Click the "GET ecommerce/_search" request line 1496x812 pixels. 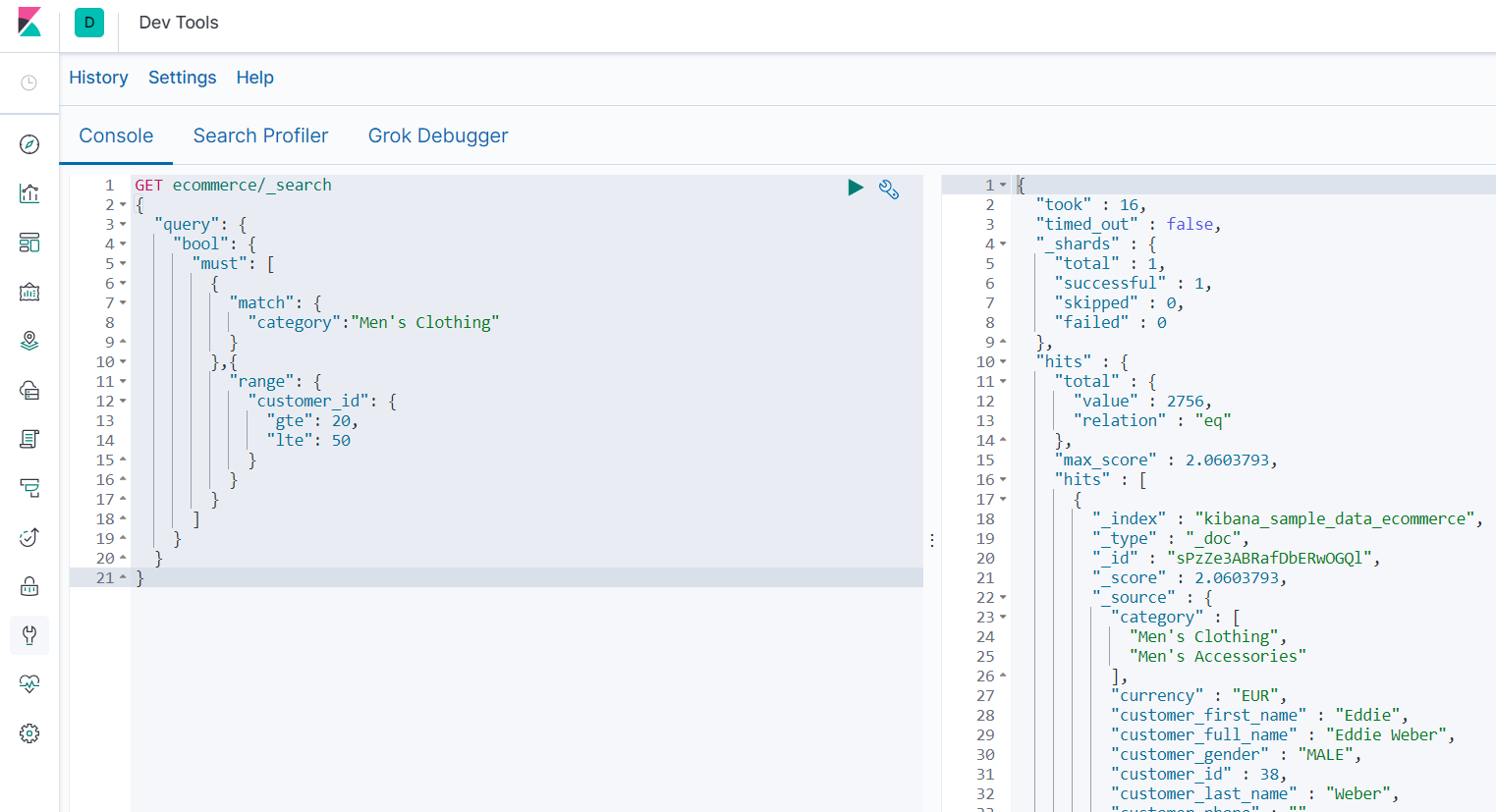(x=233, y=185)
